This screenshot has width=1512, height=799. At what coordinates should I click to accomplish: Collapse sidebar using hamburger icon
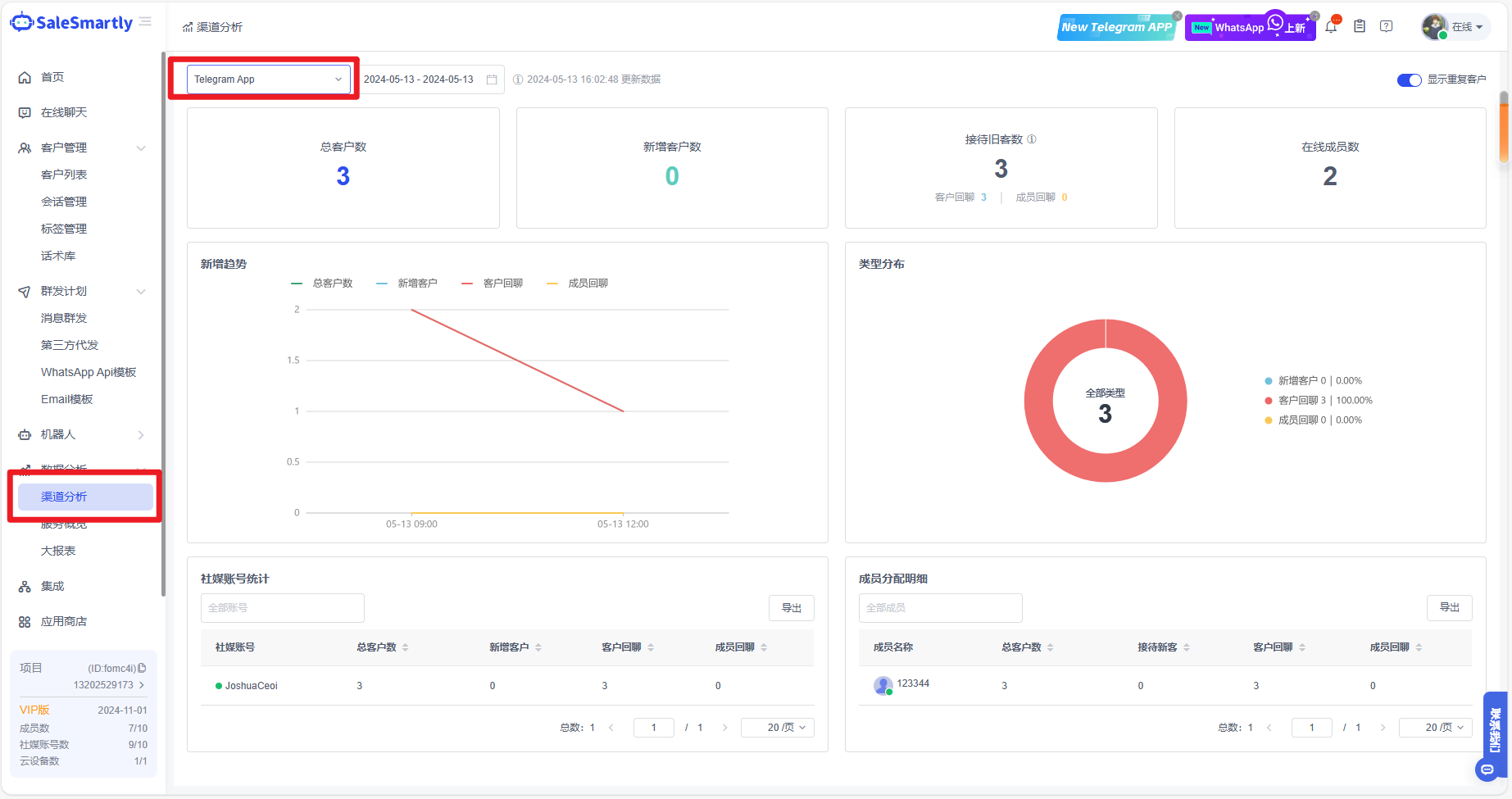[145, 22]
